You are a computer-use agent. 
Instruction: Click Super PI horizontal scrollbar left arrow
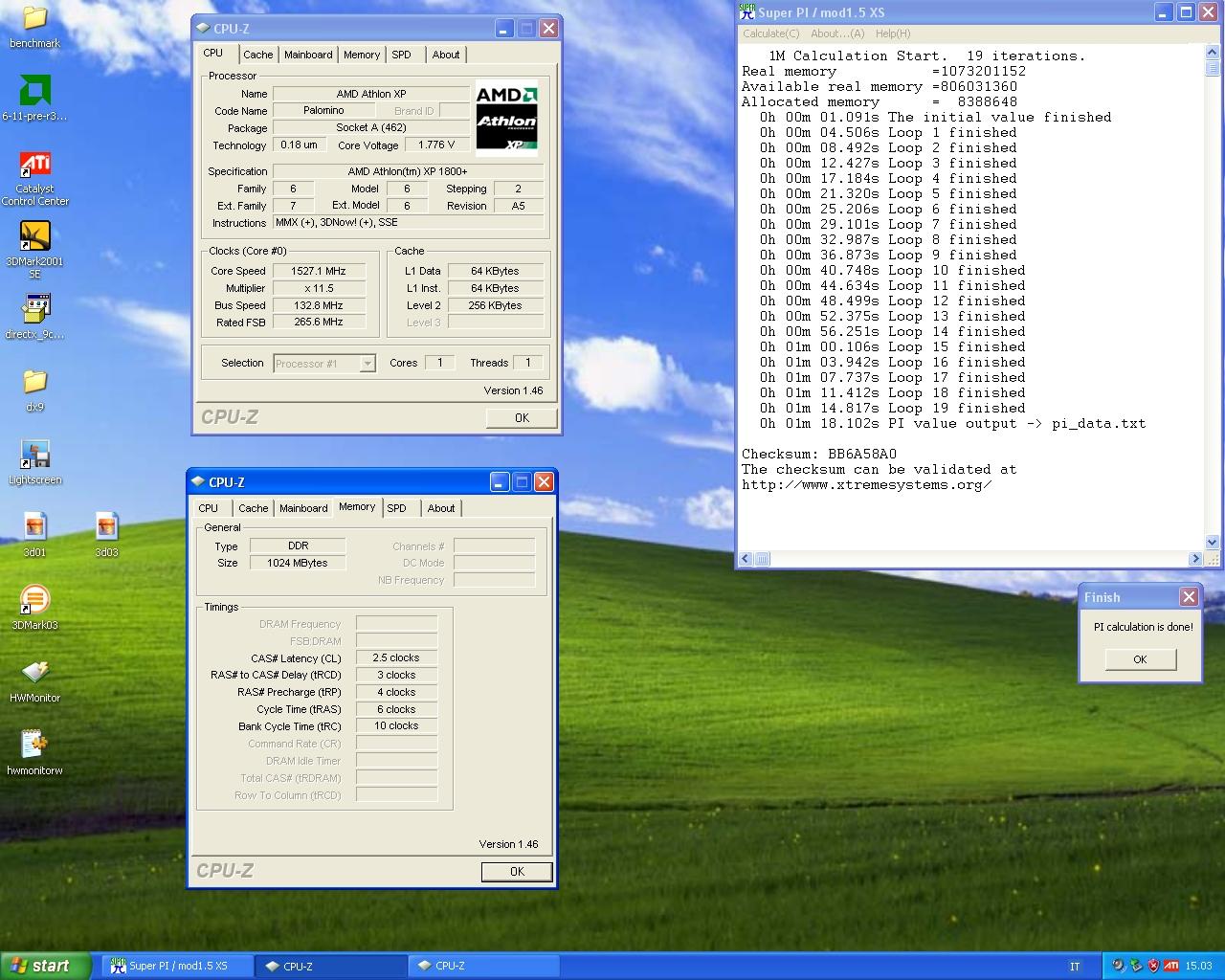click(747, 559)
